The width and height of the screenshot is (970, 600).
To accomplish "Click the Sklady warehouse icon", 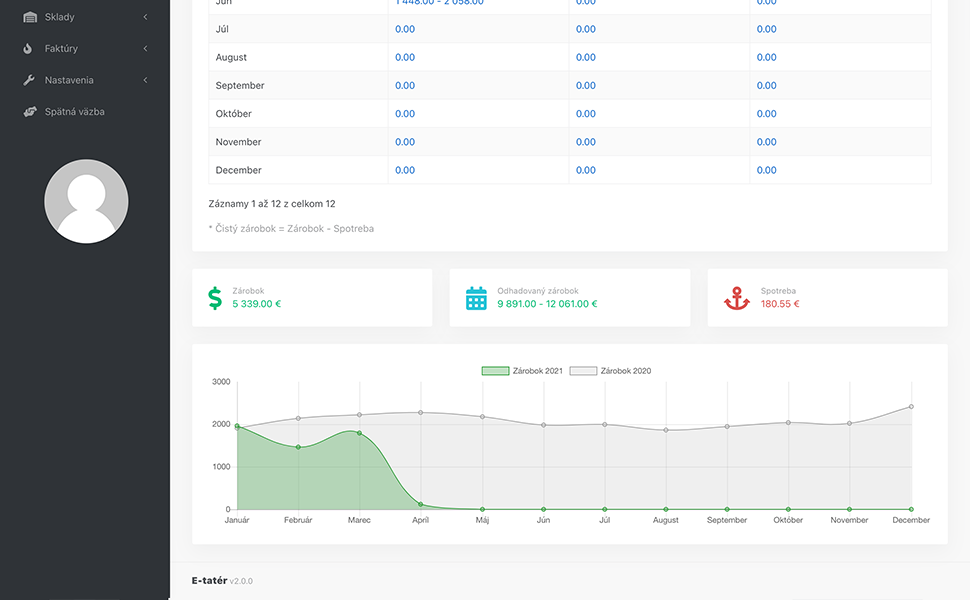I will click(30, 17).
